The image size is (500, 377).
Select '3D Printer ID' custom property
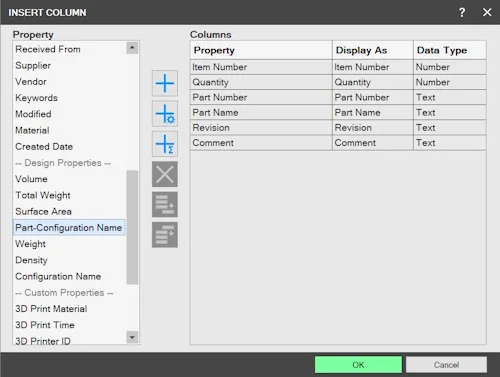pos(69,340)
